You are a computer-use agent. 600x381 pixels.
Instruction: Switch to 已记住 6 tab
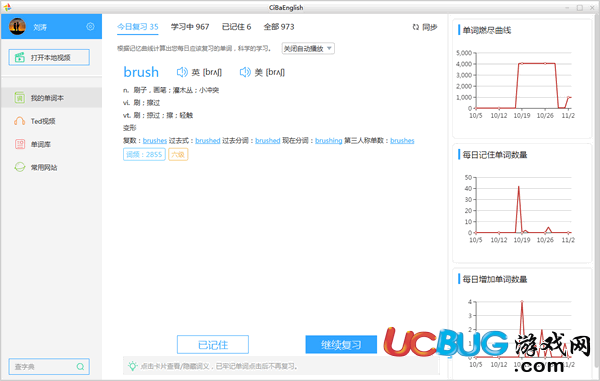pyautogui.click(x=236, y=27)
